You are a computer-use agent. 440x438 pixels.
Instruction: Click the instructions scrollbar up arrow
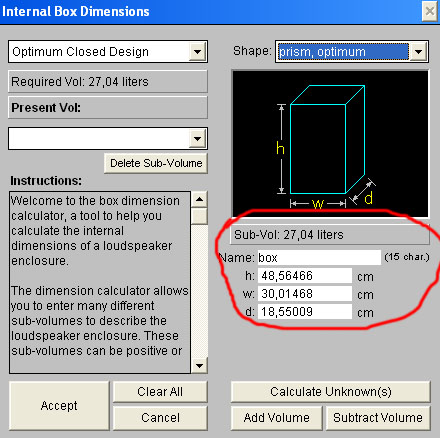pyautogui.click(x=199, y=199)
